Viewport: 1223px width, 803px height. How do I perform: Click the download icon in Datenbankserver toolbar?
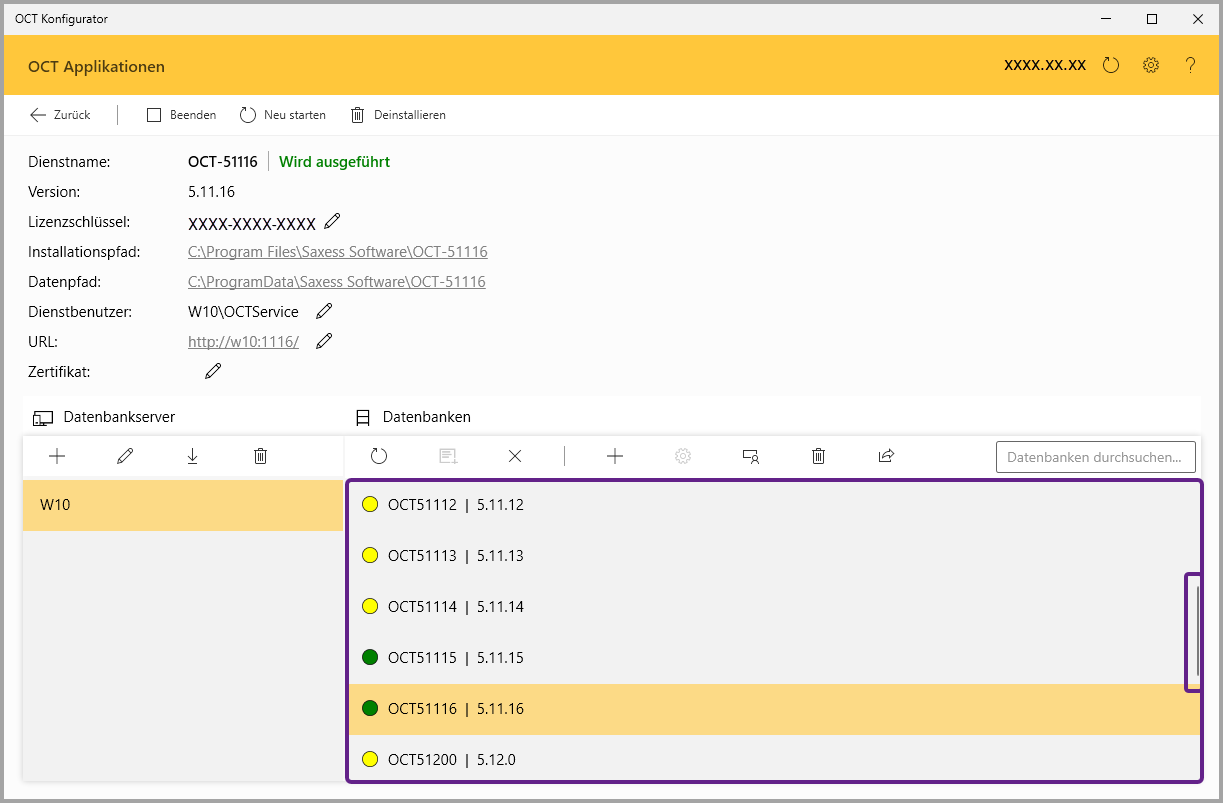tap(192, 456)
